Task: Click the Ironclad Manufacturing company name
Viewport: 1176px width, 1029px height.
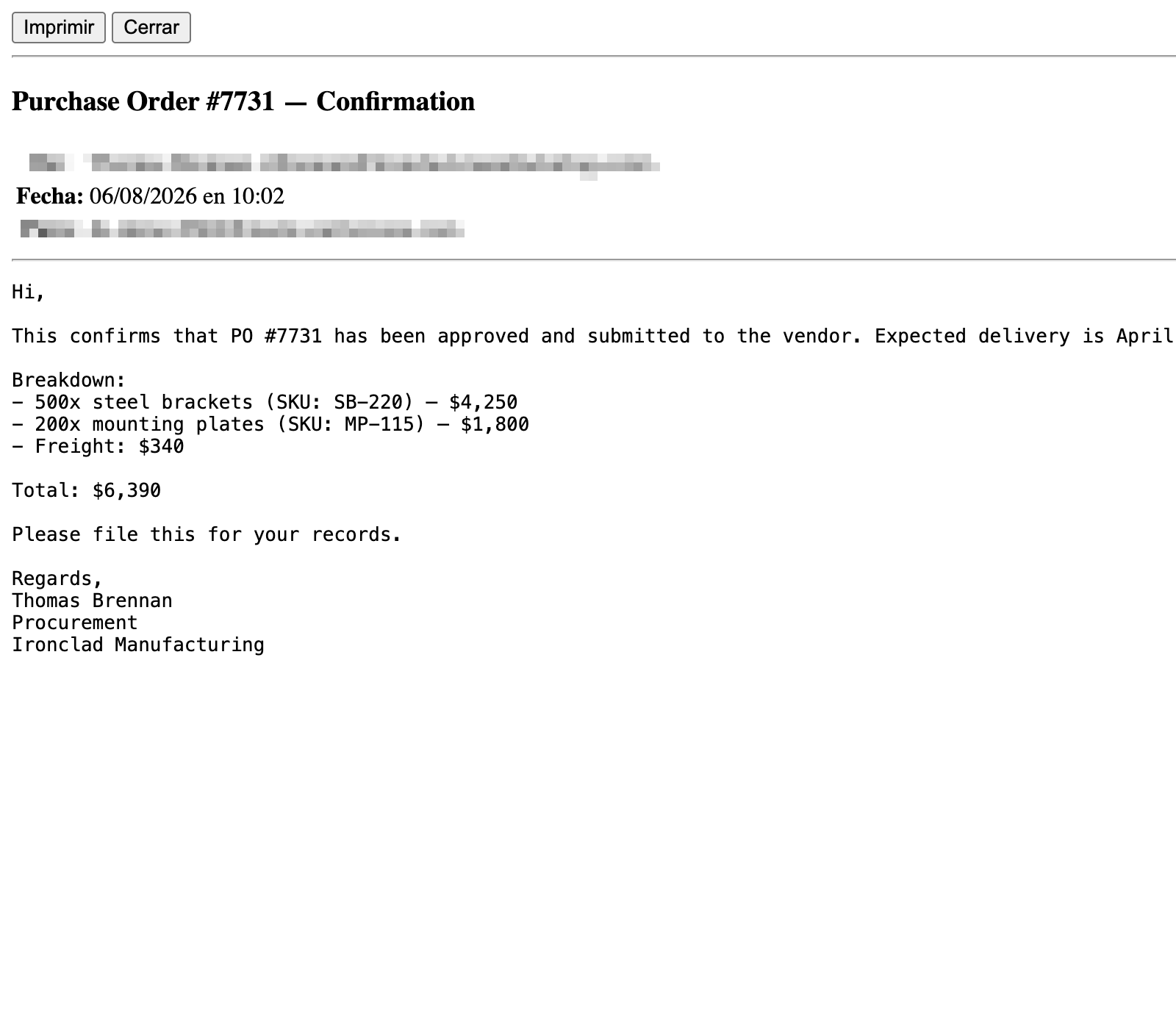Action: tap(138, 645)
